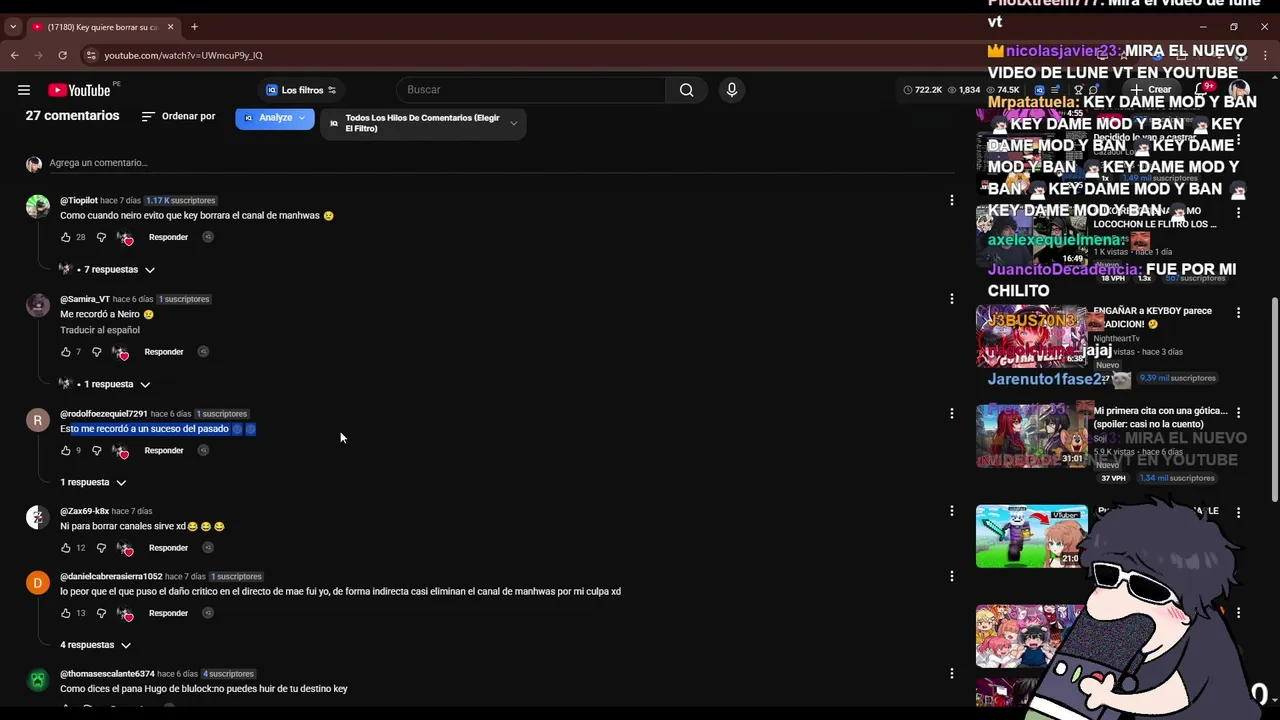
Task: Open Los filtros extension button
Action: (301, 90)
